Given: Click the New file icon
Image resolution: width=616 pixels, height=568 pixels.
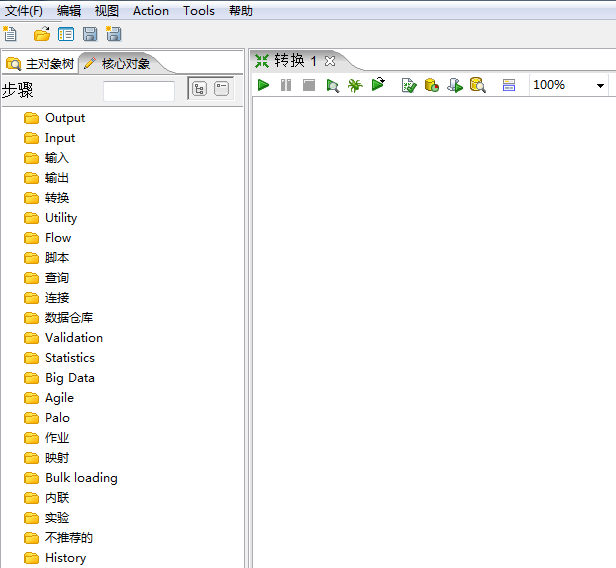Looking at the screenshot, I should pyautogui.click(x=10, y=34).
